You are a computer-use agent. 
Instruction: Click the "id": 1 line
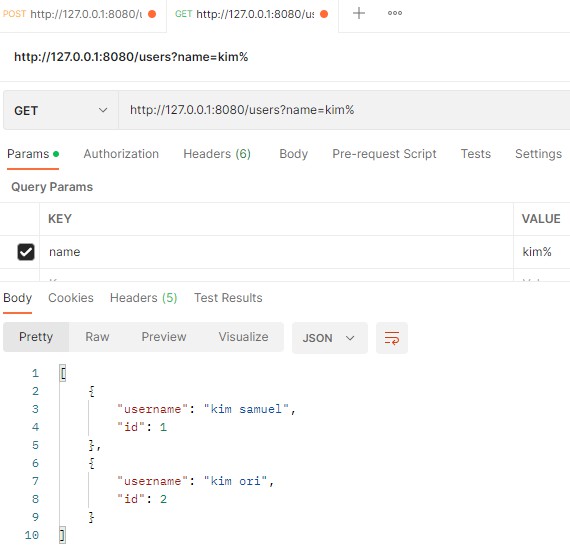point(142,427)
